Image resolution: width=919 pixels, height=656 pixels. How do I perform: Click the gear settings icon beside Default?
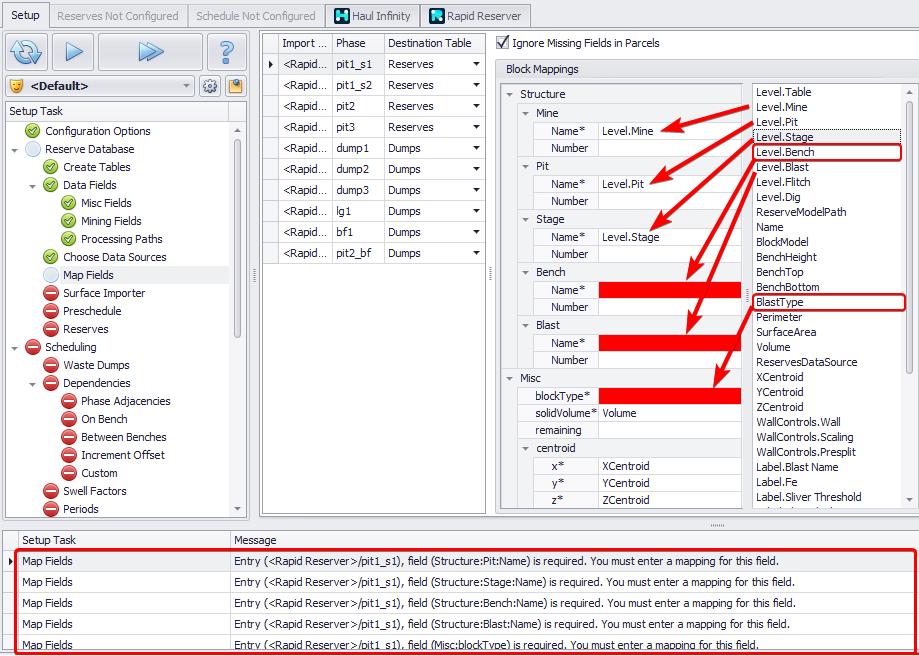tap(210, 86)
